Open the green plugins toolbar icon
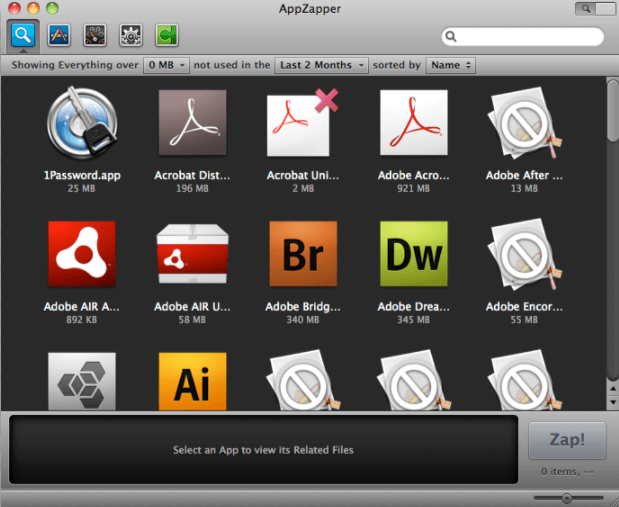This screenshot has height=507, width=619. point(167,35)
